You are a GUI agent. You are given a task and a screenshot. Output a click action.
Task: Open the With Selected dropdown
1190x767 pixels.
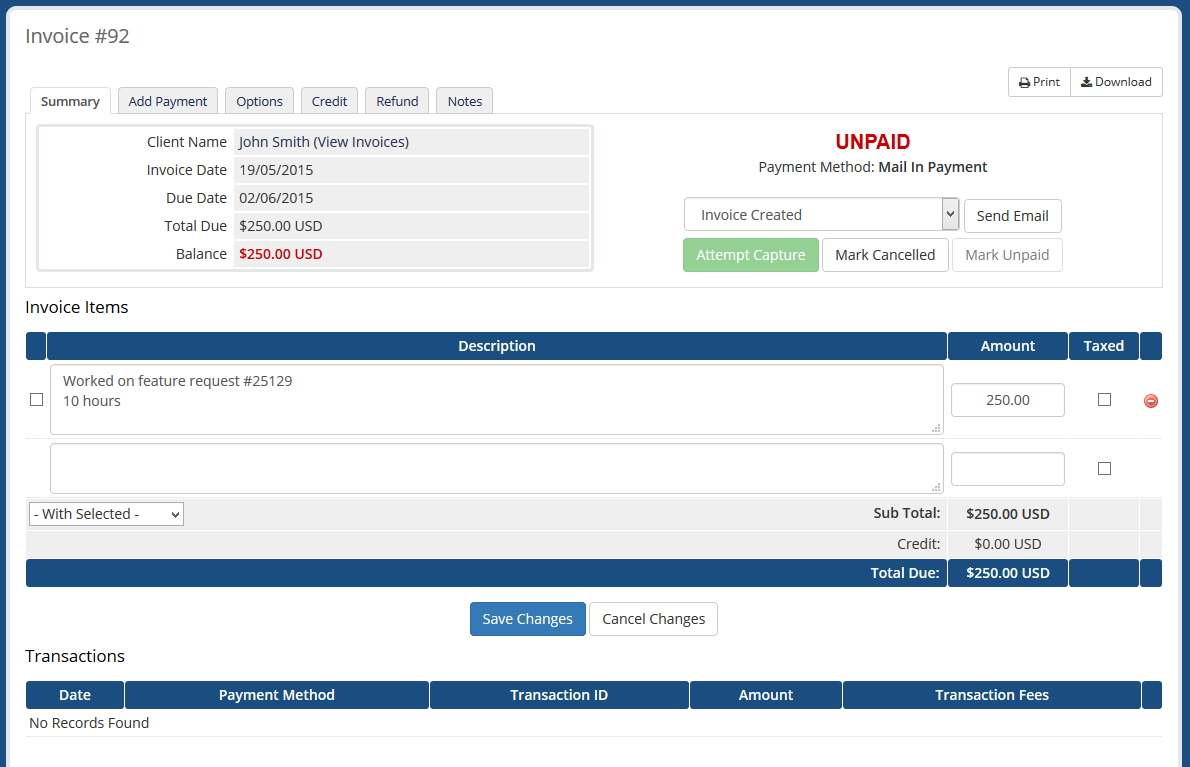105,513
